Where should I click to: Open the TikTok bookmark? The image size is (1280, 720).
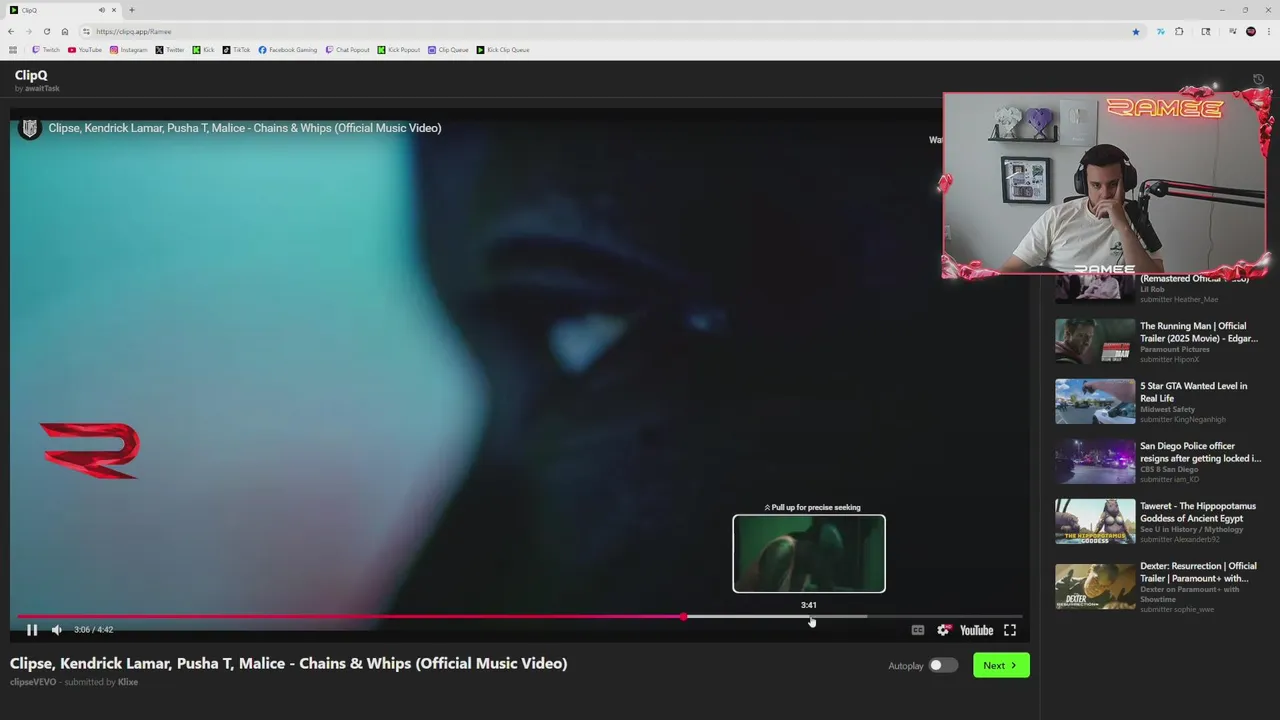pos(237,50)
